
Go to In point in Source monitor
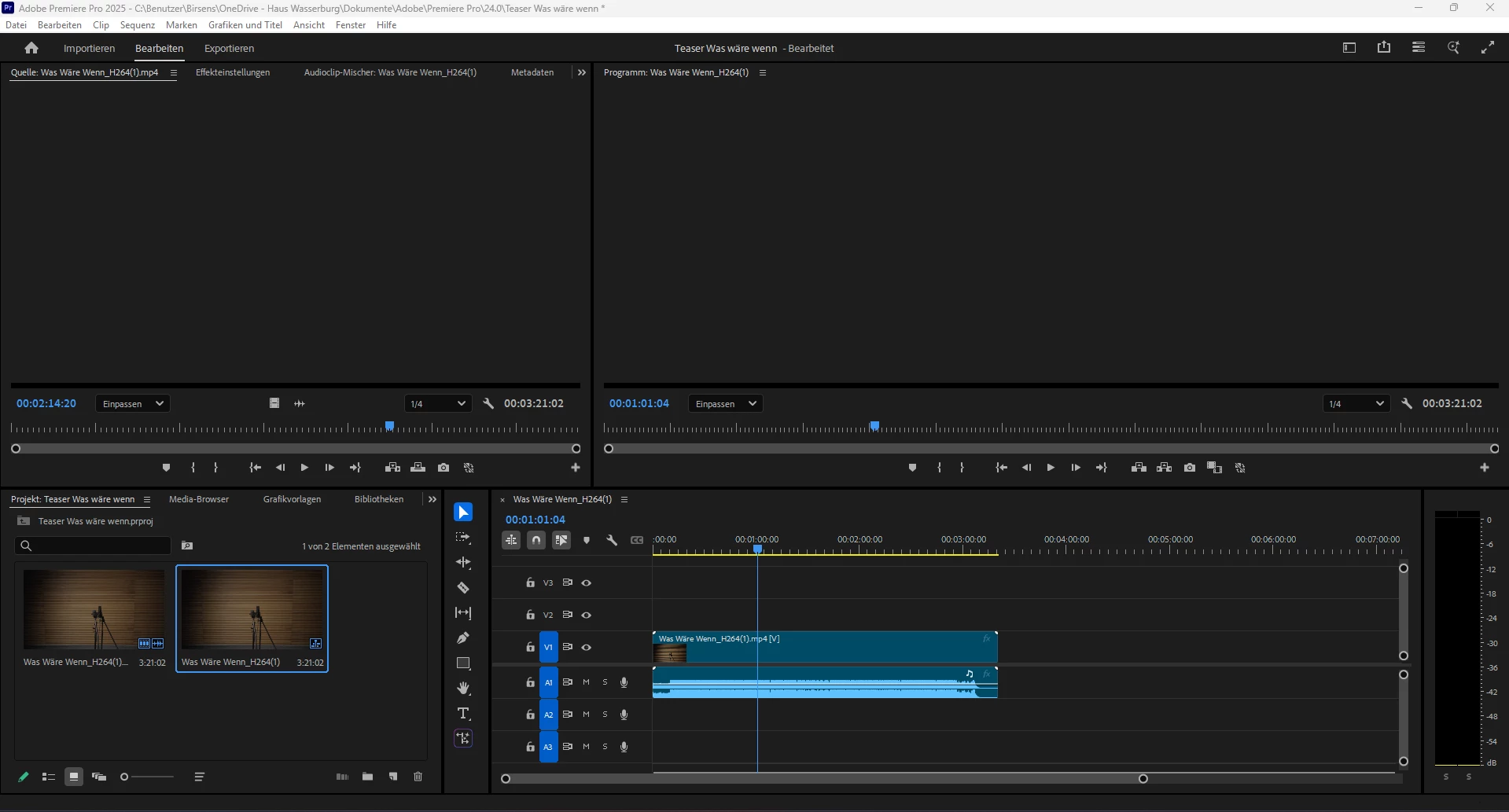tap(256, 468)
